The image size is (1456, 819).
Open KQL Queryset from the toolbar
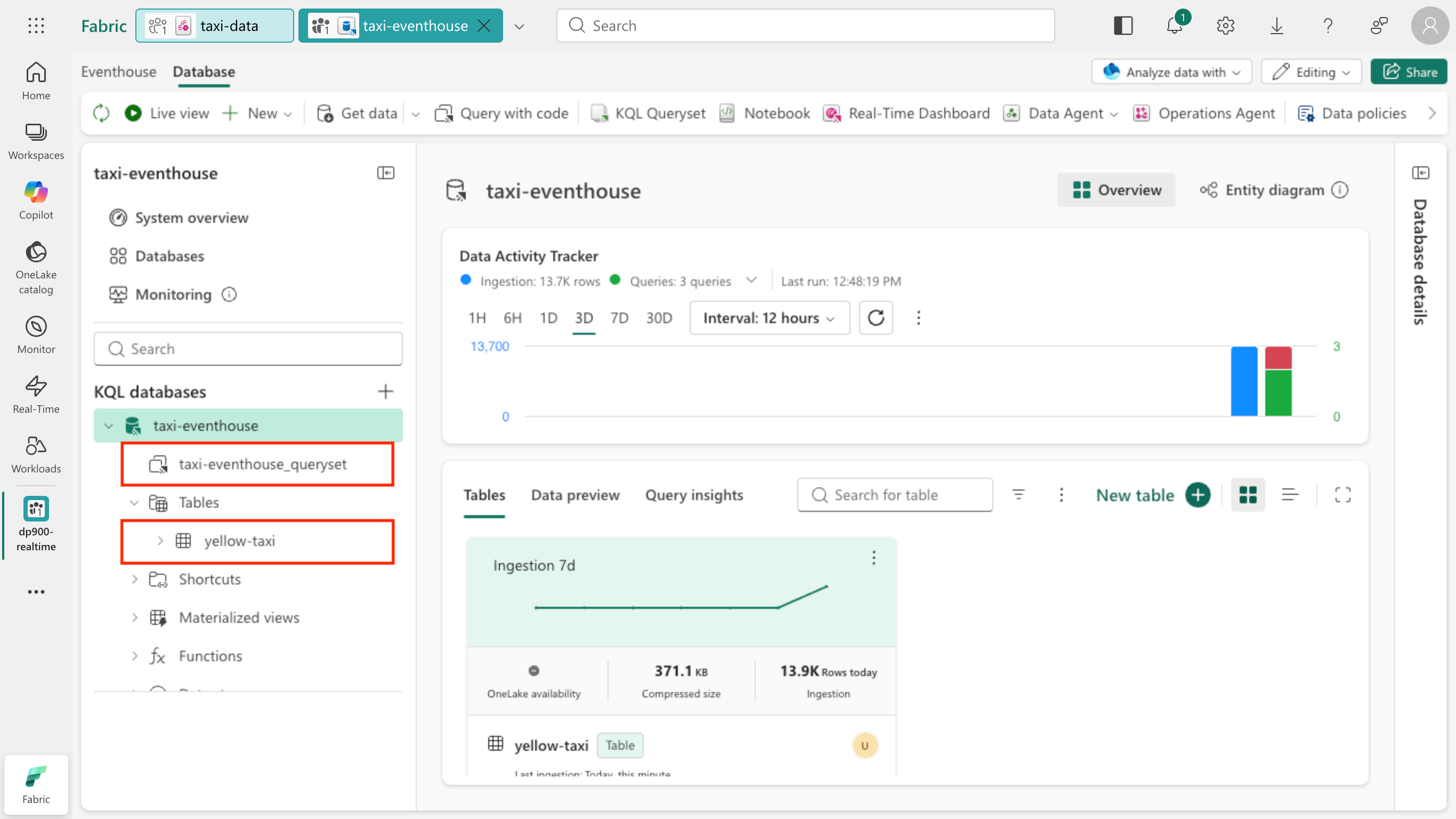pyautogui.click(x=648, y=113)
